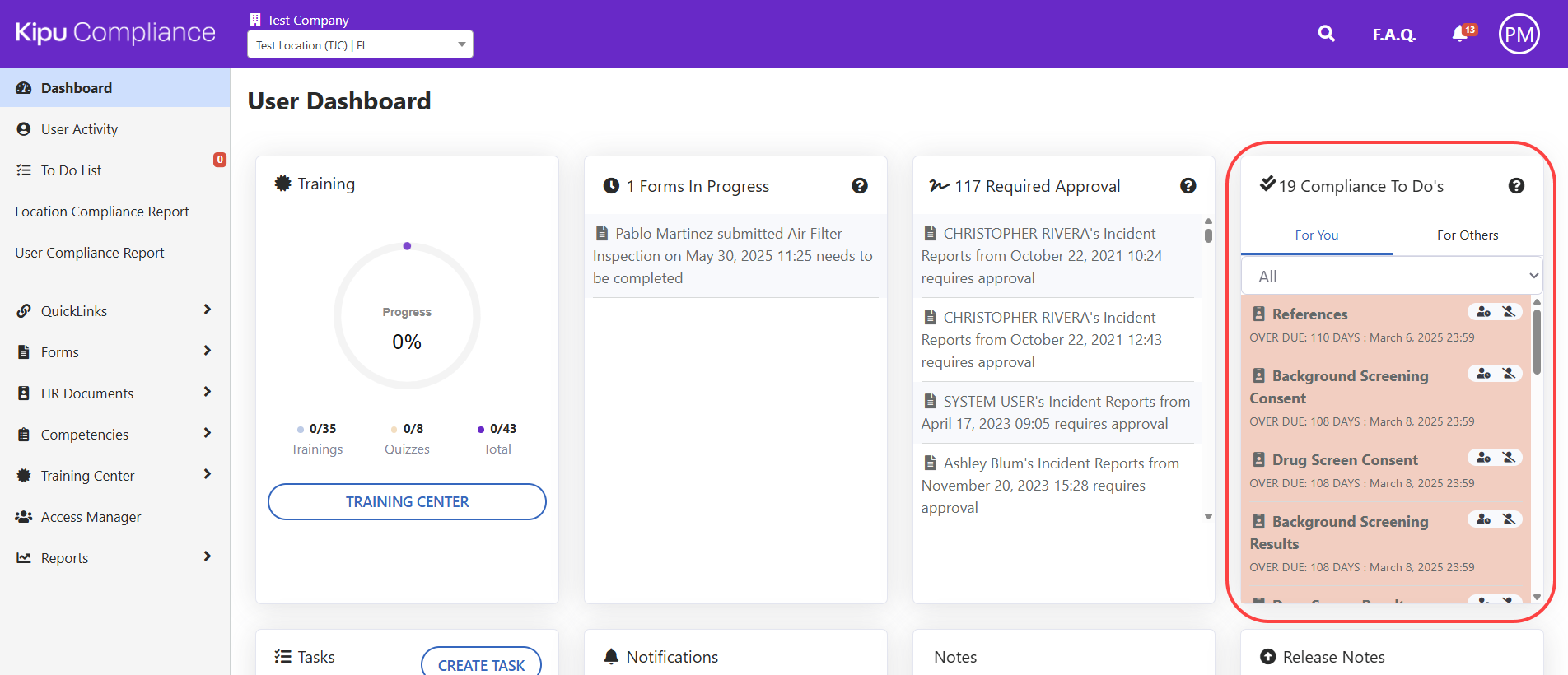This screenshot has width=1568, height=675.
Task: Open the All filter dropdown in Compliance To Do's
Action: click(x=1391, y=277)
